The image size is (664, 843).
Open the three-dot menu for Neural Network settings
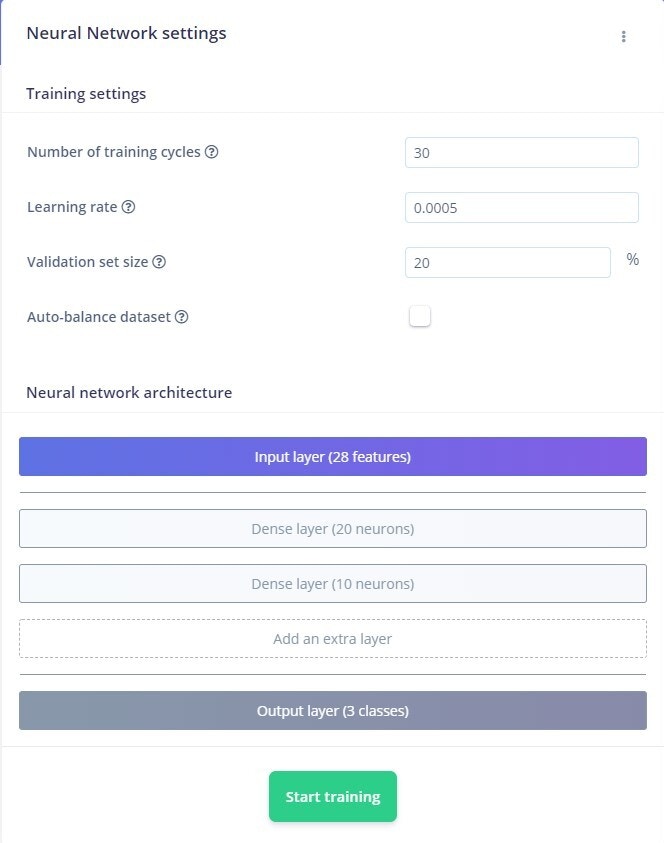pos(623,36)
